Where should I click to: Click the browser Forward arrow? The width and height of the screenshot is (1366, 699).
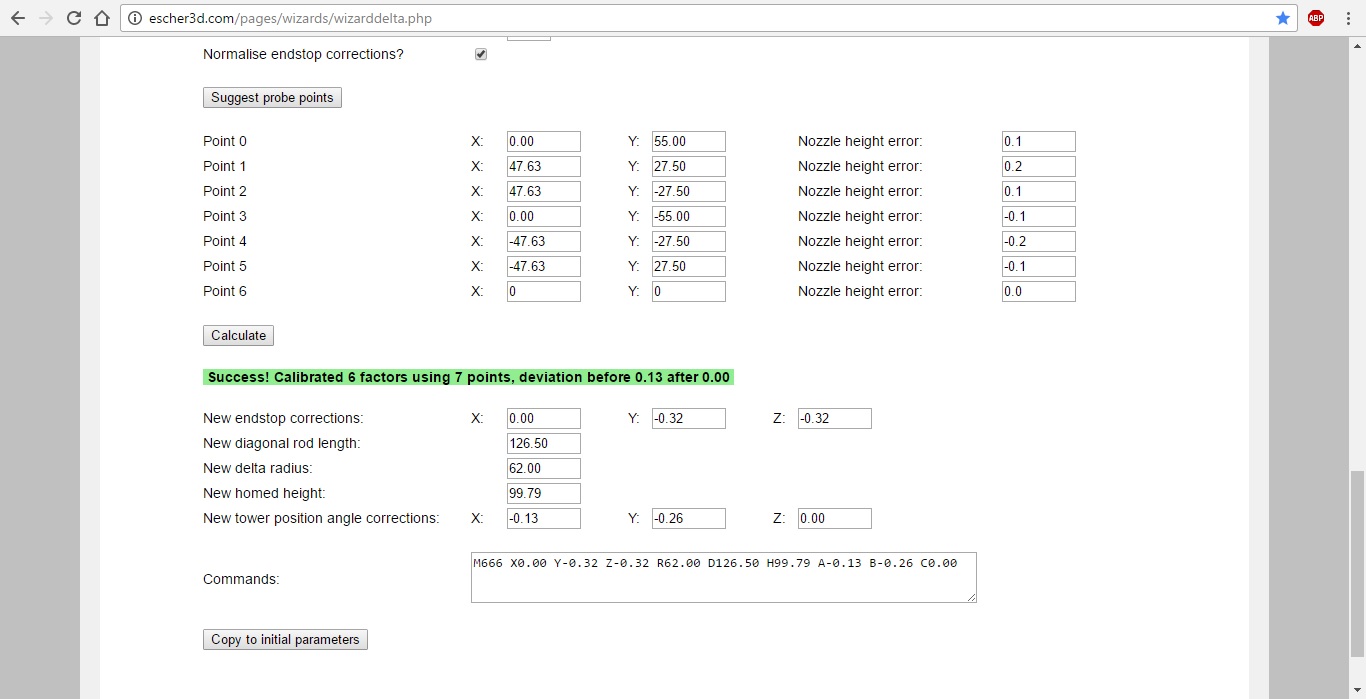(45, 18)
